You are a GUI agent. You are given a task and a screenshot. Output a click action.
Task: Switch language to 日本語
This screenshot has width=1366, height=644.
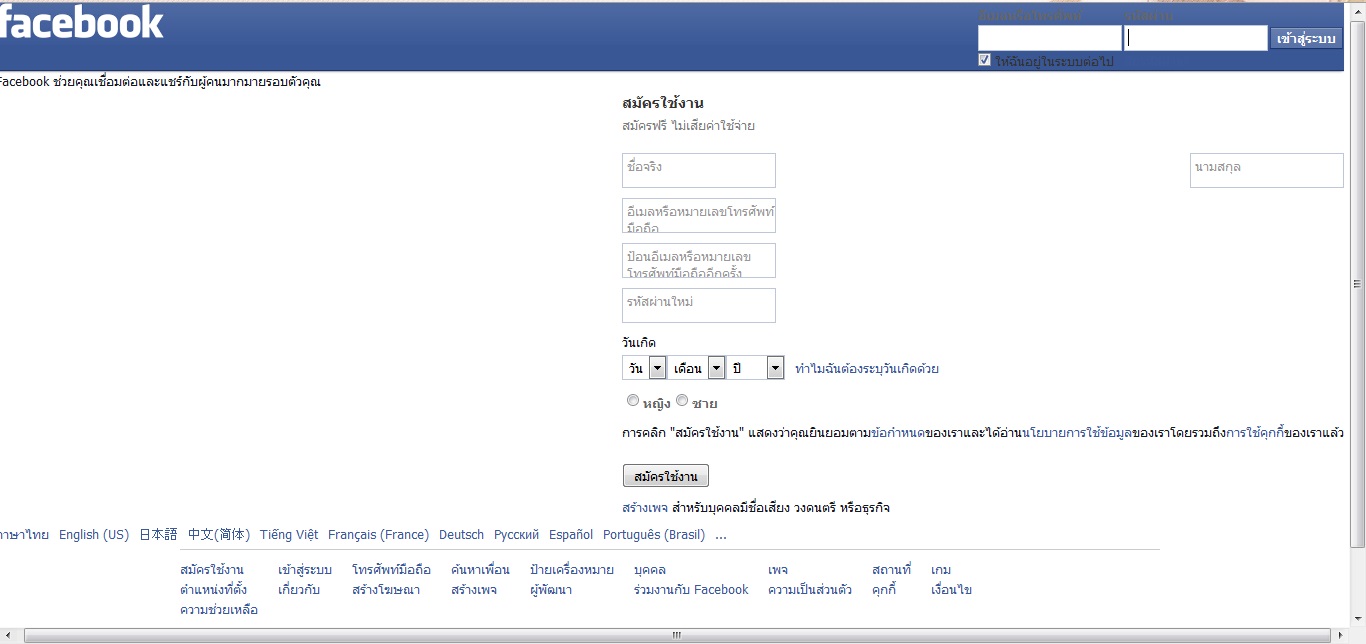[x=158, y=535]
